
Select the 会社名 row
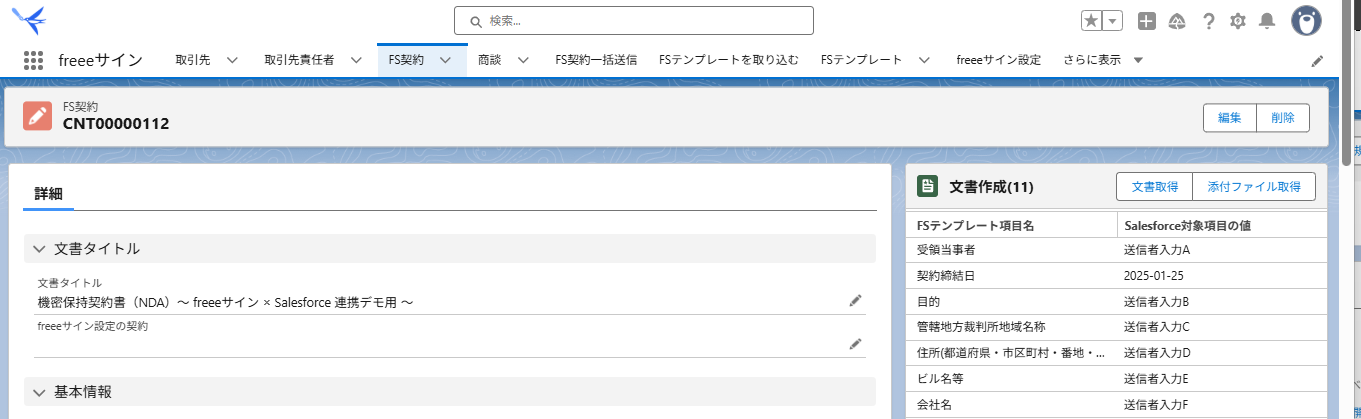(1117, 405)
